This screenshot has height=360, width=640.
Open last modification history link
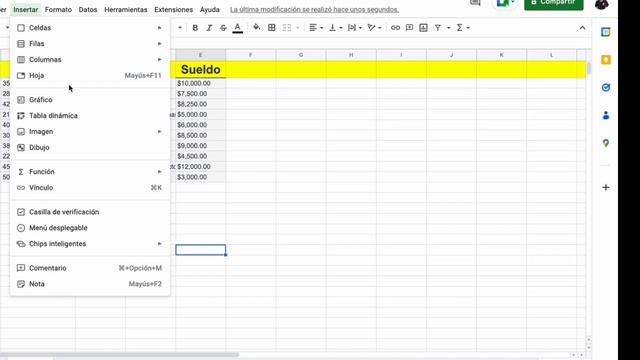[314, 9]
